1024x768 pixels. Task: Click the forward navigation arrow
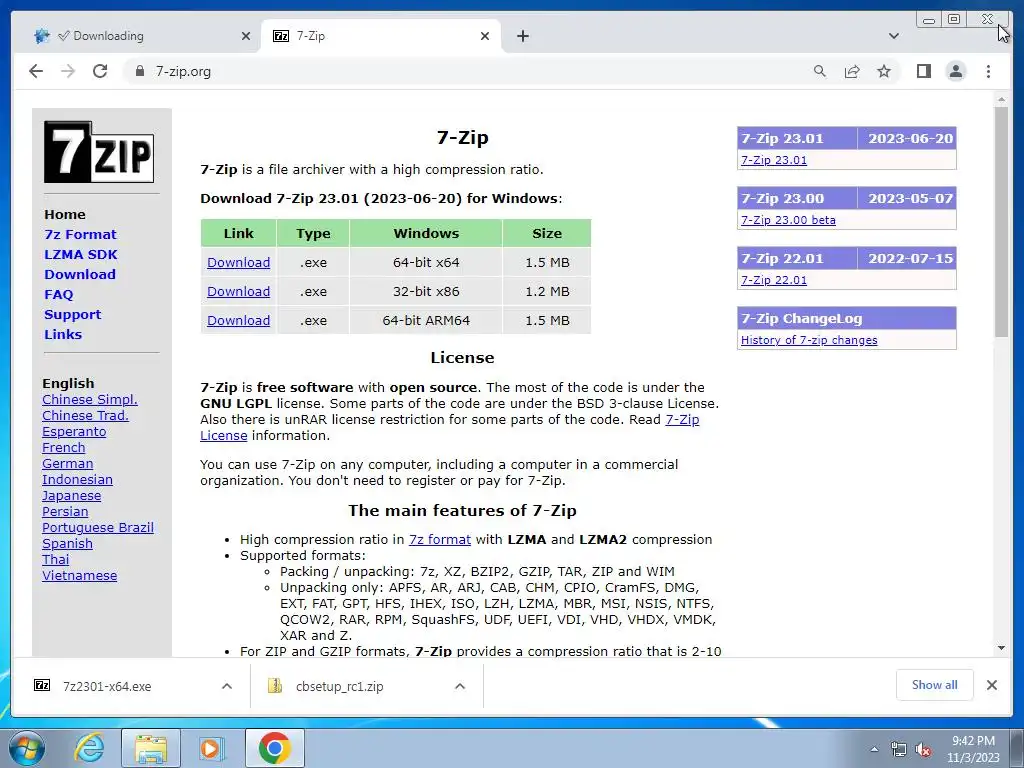coord(68,71)
